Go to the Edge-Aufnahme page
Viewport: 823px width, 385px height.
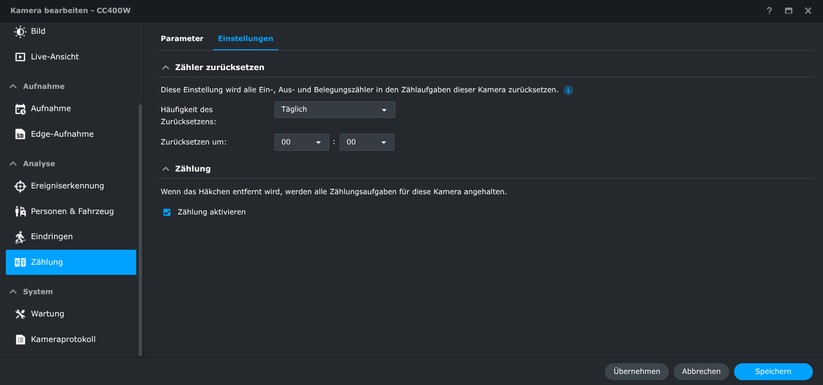pos(71,134)
